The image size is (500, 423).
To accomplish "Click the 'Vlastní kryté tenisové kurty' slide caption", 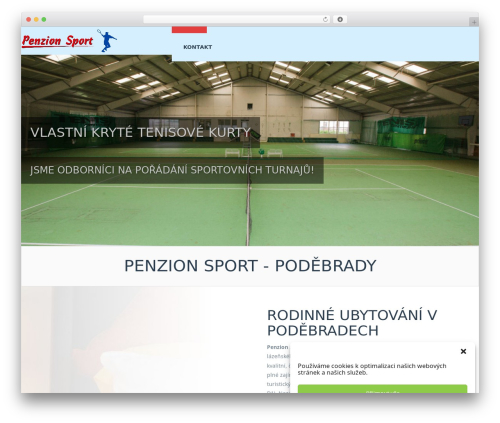I will (140, 132).
